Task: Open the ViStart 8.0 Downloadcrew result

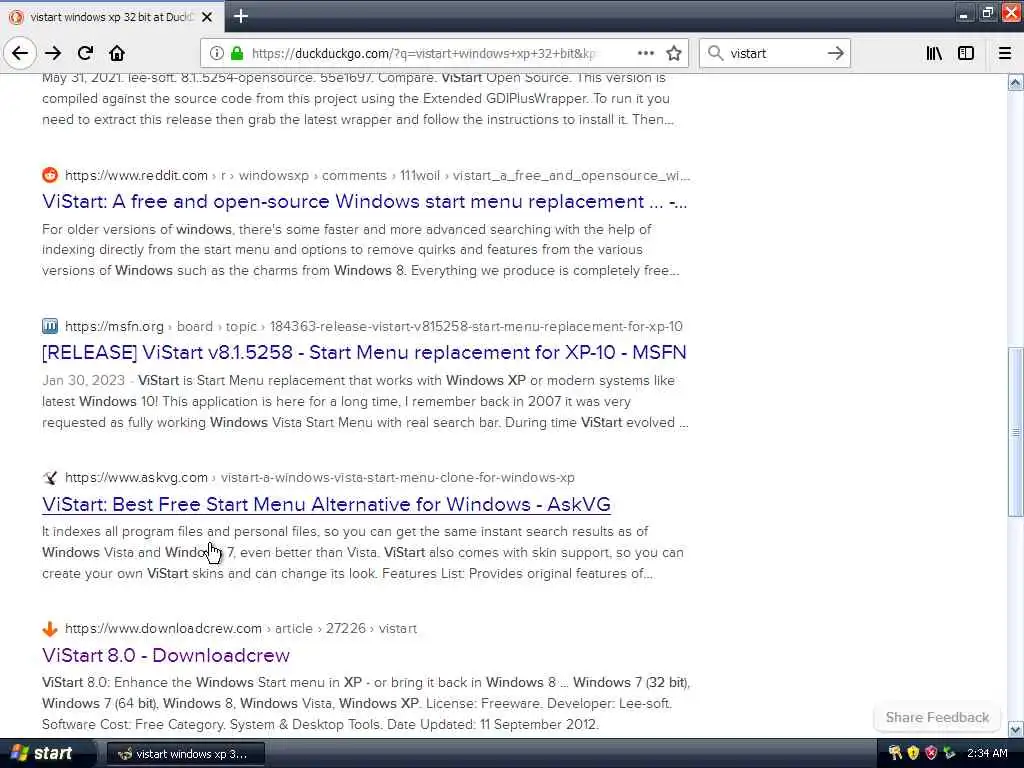Action: pyautogui.click(x=166, y=655)
